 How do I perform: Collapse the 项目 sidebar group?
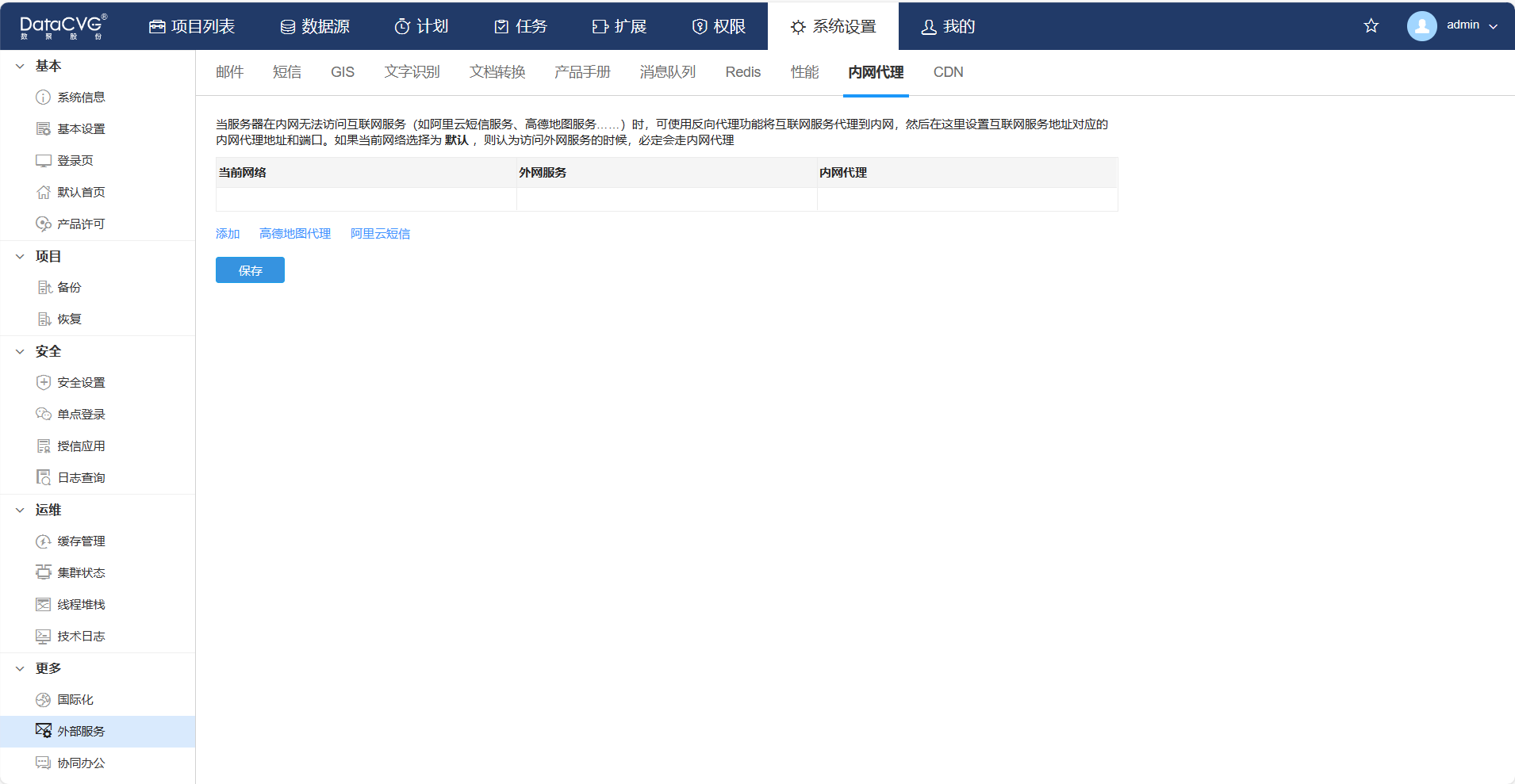pyautogui.click(x=20, y=257)
